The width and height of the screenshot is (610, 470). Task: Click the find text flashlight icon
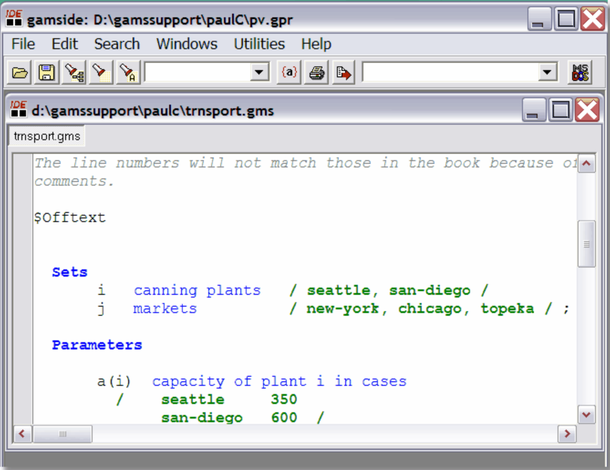(x=100, y=72)
